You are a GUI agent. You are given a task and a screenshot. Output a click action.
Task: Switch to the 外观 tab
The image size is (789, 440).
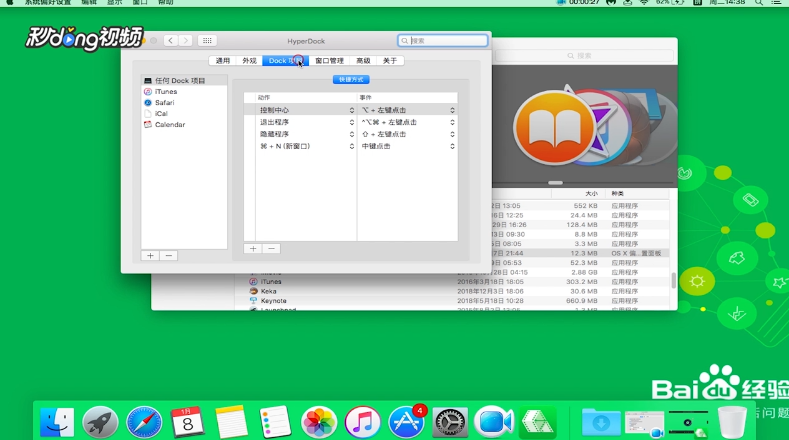(249, 60)
